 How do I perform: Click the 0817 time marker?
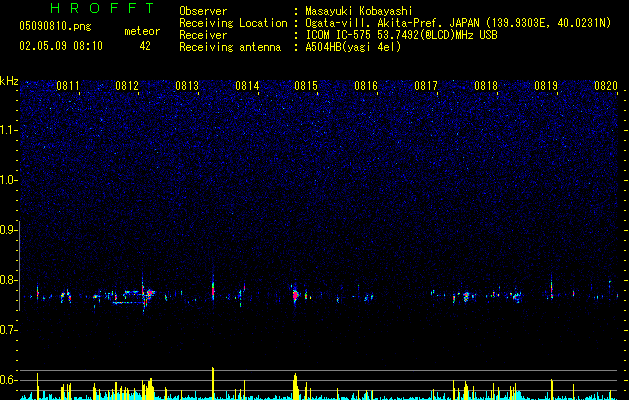pyautogui.click(x=426, y=86)
